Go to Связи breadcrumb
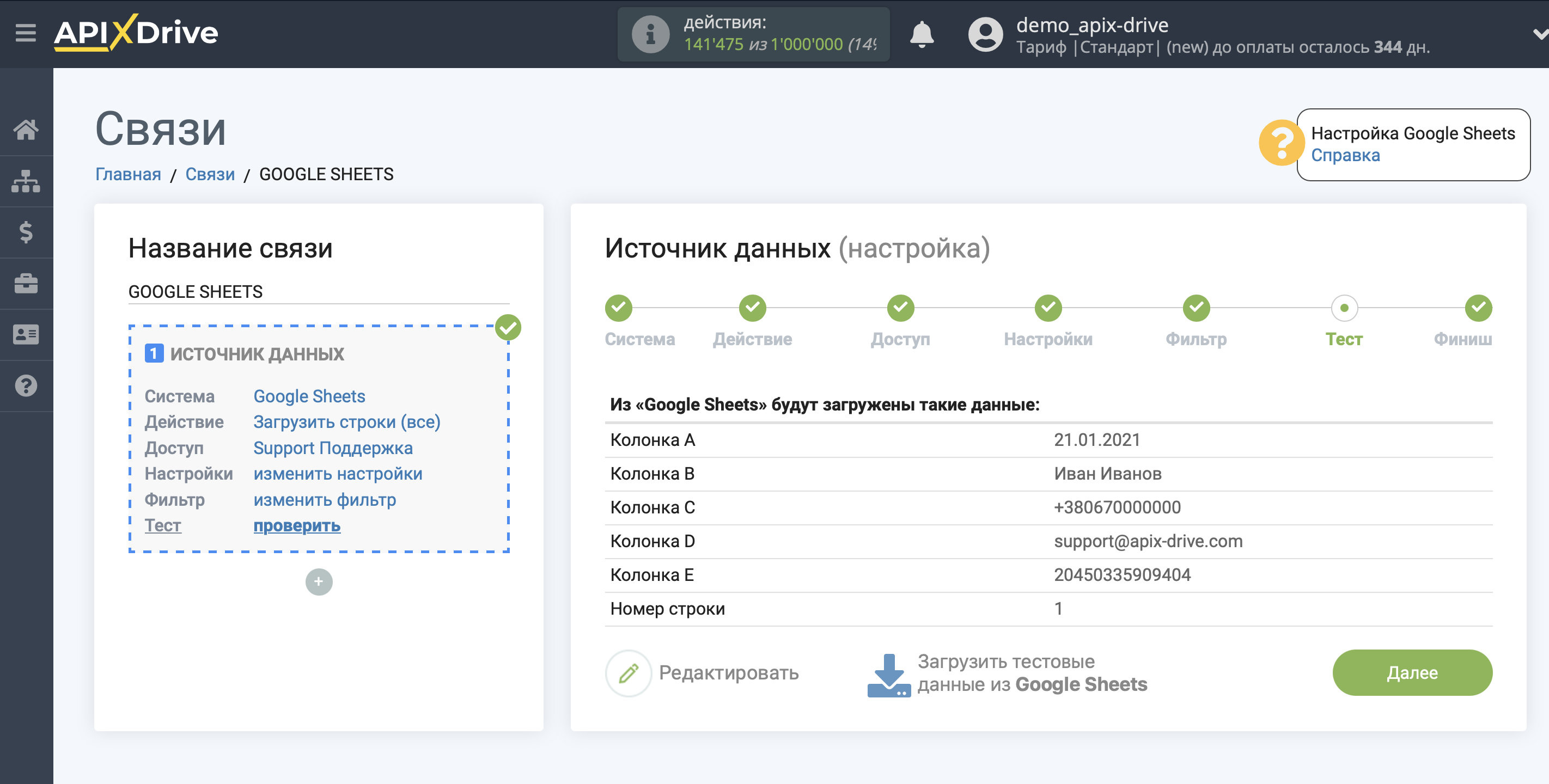Image resolution: width=1549 pixels, height=784 pixels. (210, 174)
